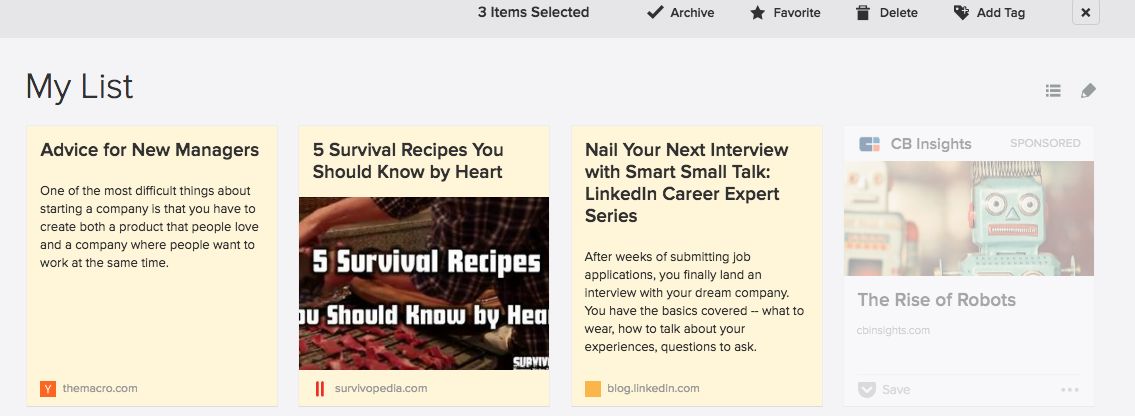Close the bulk selection bar

1085,12
